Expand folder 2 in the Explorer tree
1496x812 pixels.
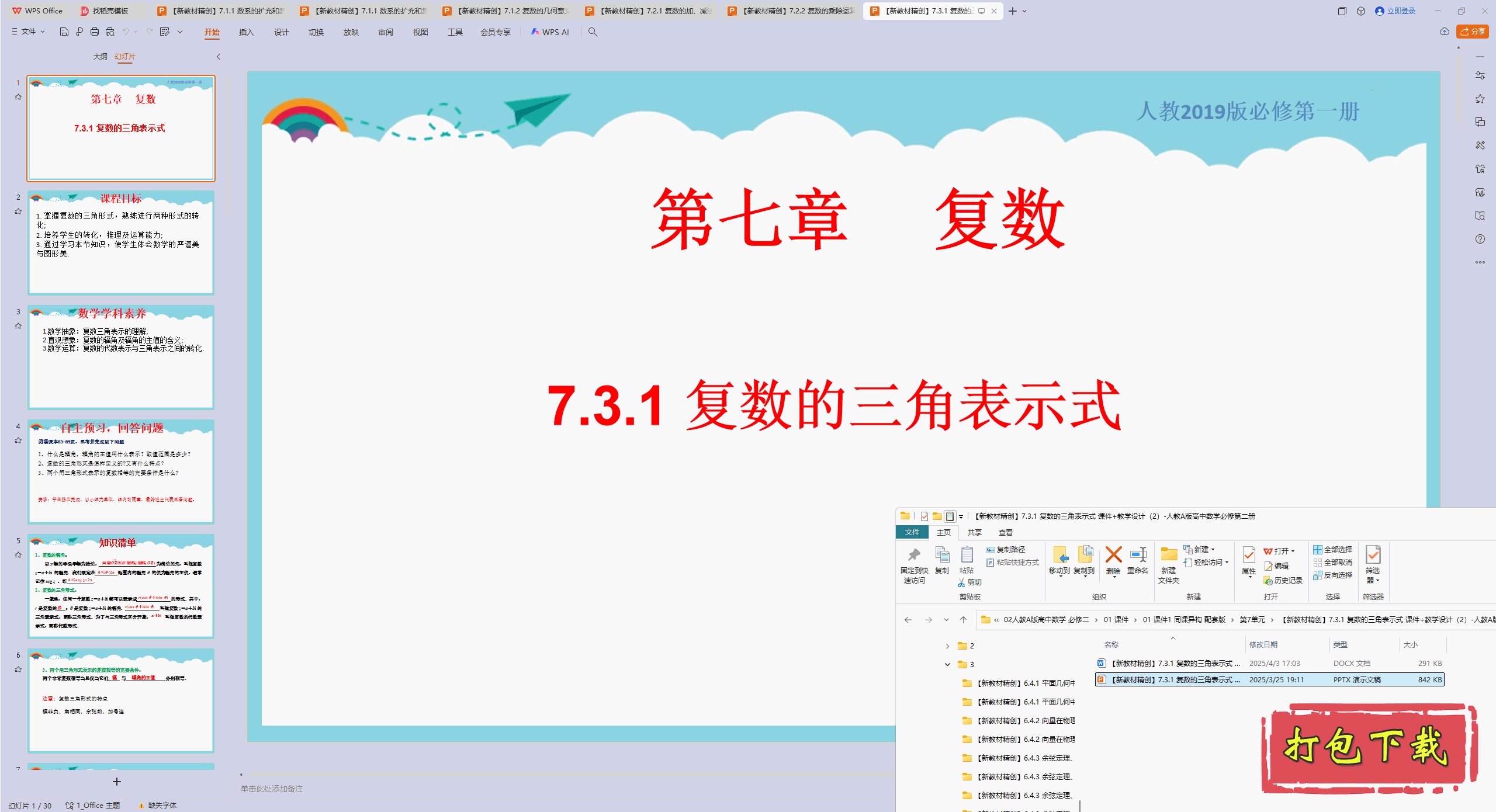[948, 646]
